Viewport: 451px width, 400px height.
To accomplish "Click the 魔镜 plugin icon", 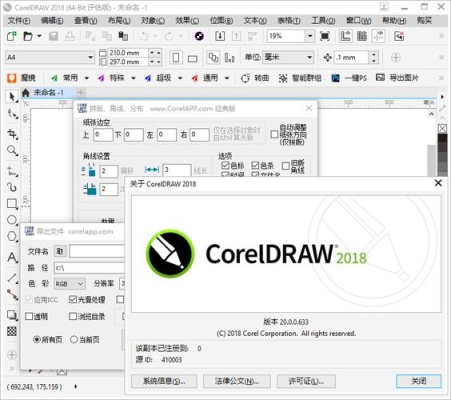I will click(12, 78).
